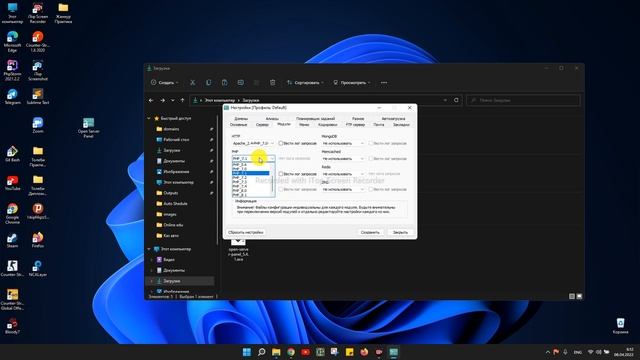This screenshot has width=640, height=360.
Task: Enable request logging checkbox for HTTP
Action: coord(281,143)
